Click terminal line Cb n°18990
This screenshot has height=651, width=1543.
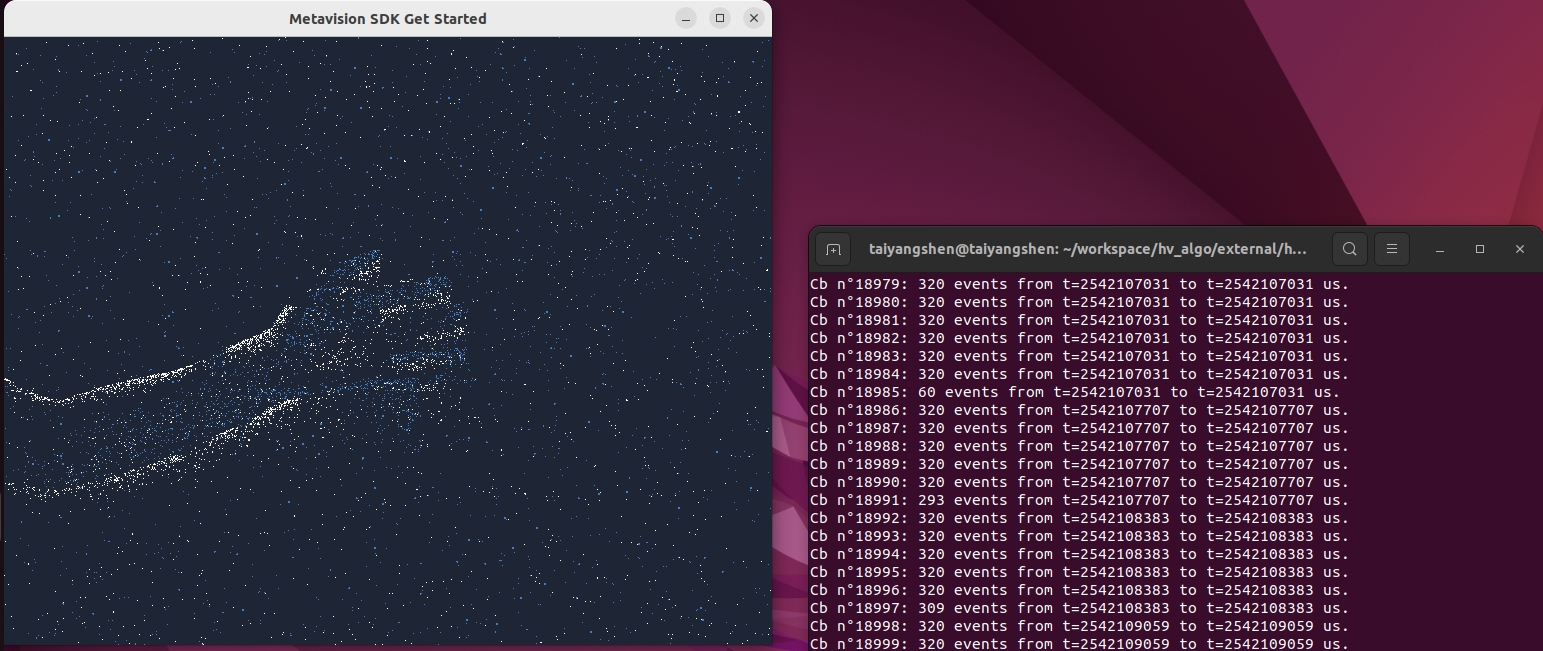pyautogui.click(x=1079, y=482)
